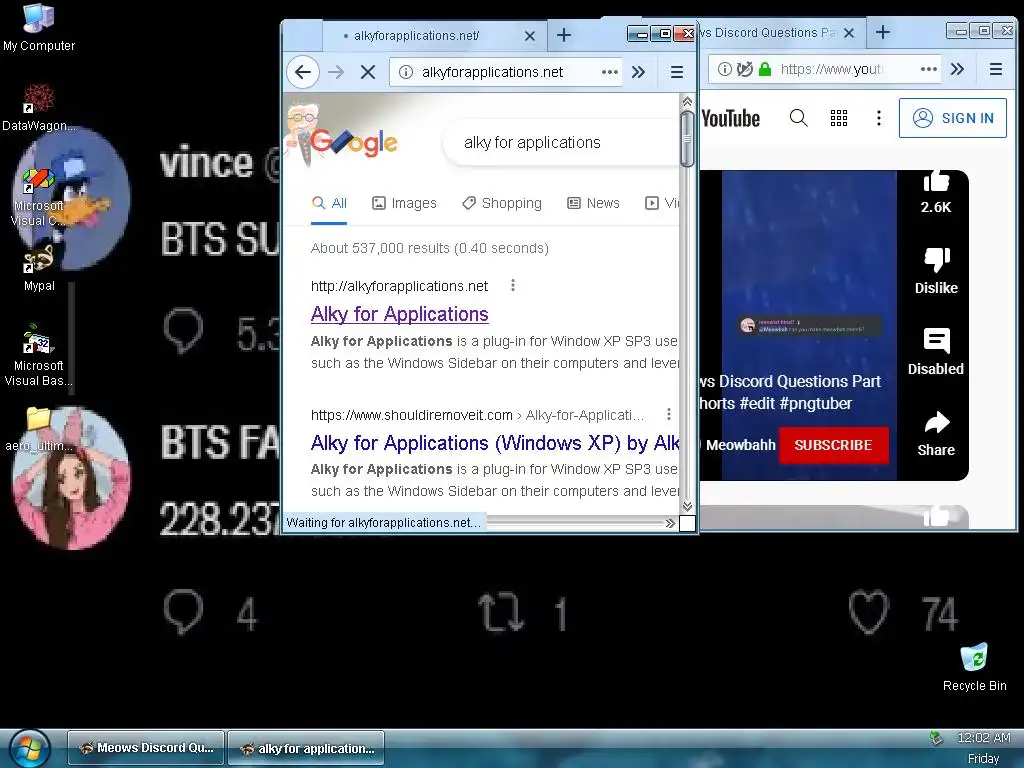Open YouTube apps grid icon
1024x768 pixels.
pyautogui.click(x=839, y=118)
